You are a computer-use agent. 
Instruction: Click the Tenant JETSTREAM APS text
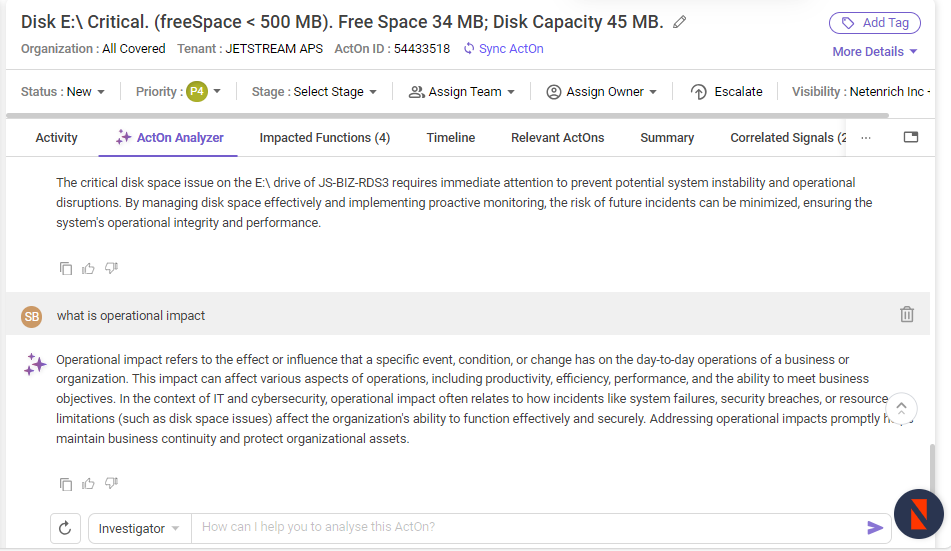(250, 49)
